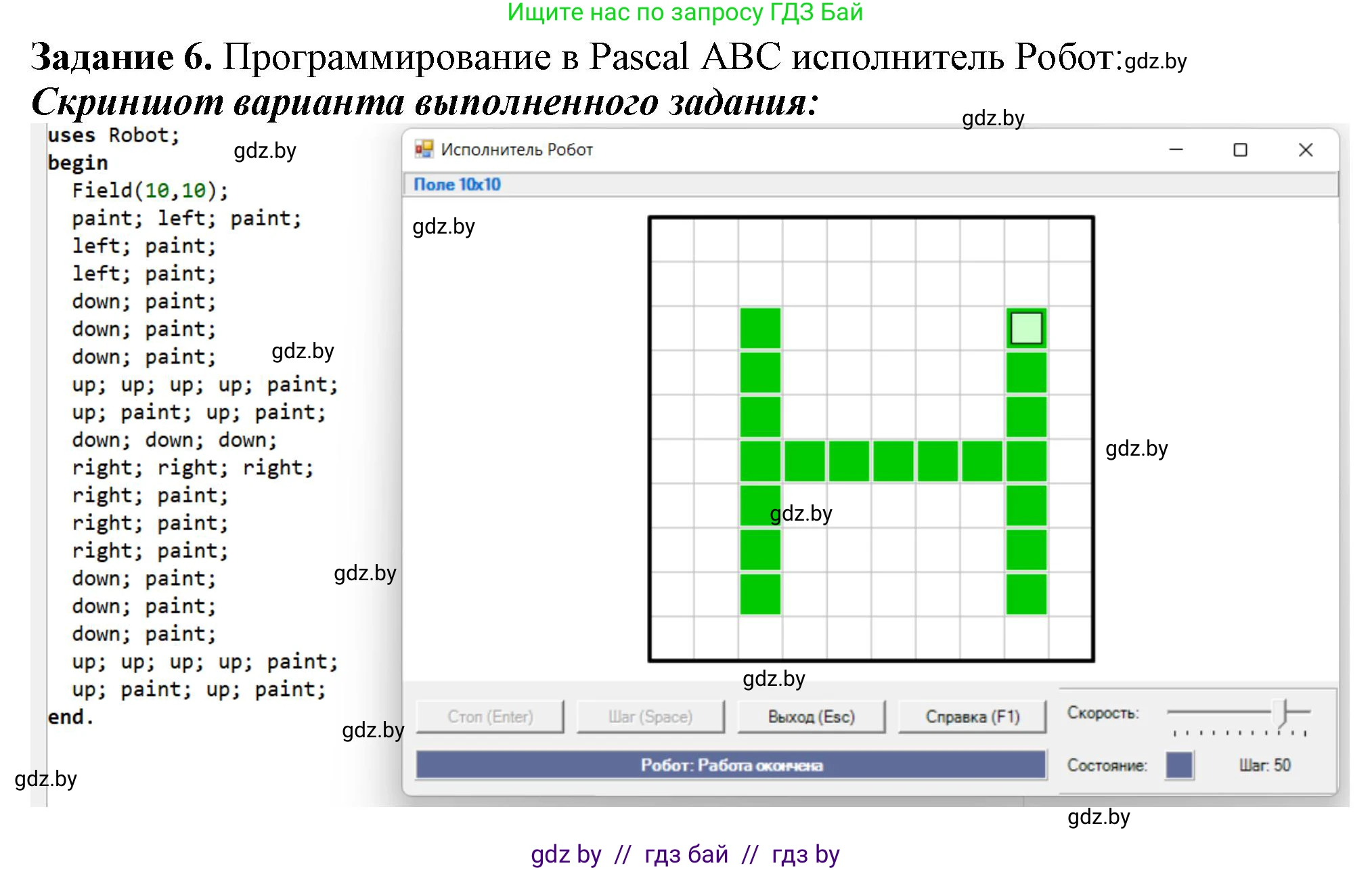Image resolution: width=1372 pixels, height=870 pixels.
Task: Click the Исполнитель Робот window title icon
Action: coord(424,149)
